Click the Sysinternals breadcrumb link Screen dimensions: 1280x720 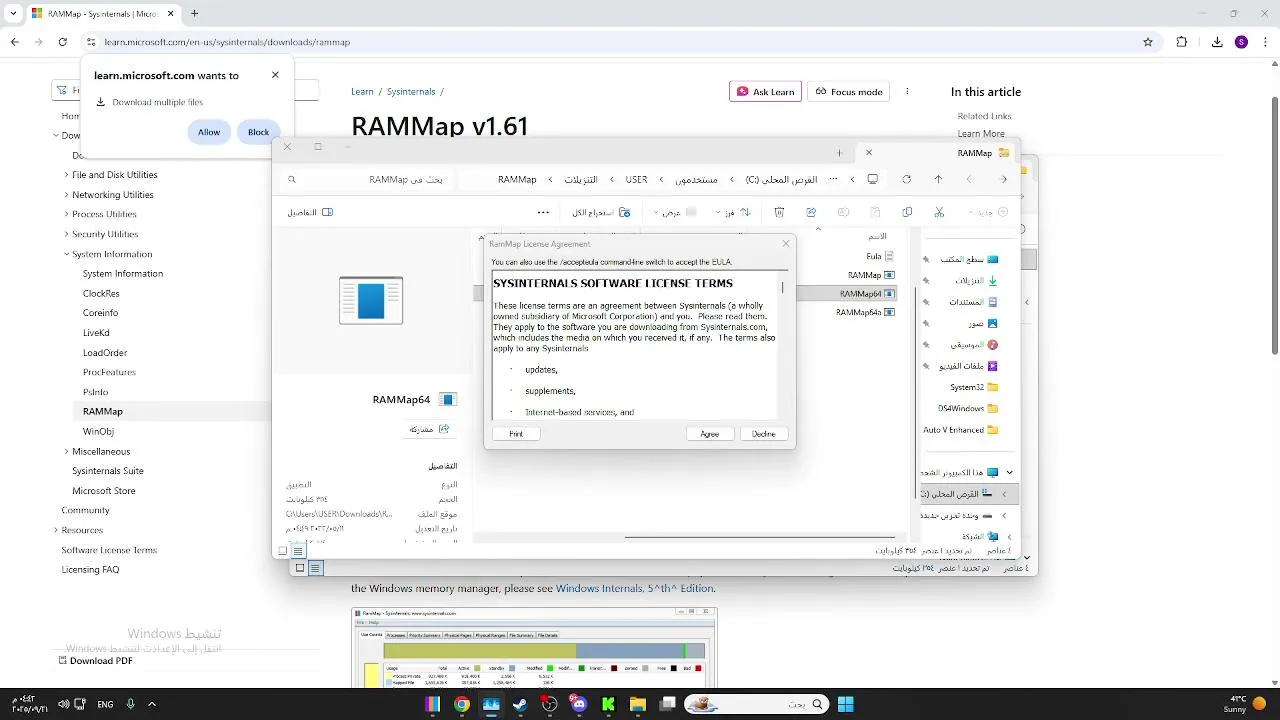pyautogui.click(x=411, y=91)
